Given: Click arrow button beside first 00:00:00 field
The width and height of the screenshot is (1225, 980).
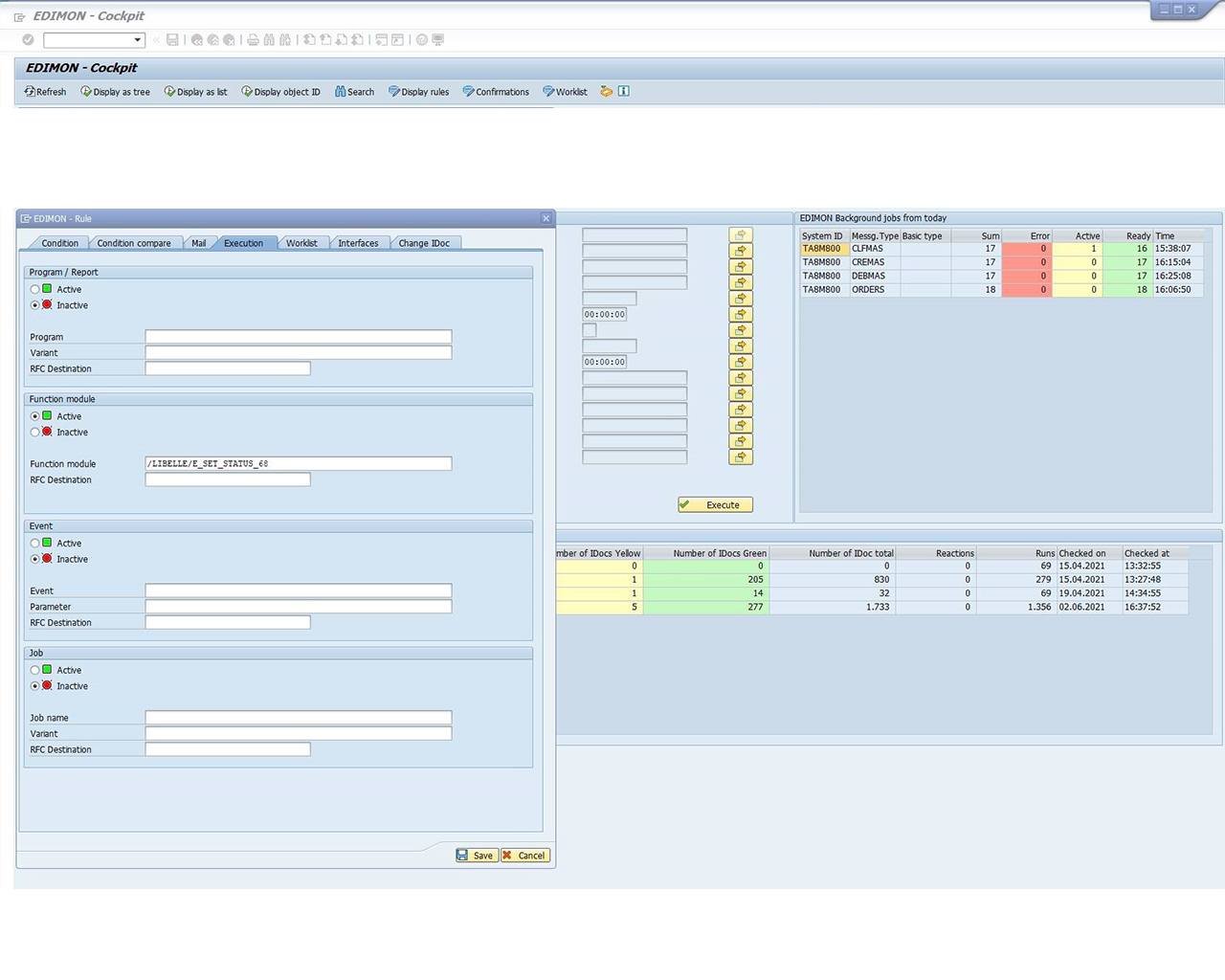Looking at the screenshot, I should tap(741, 314).
